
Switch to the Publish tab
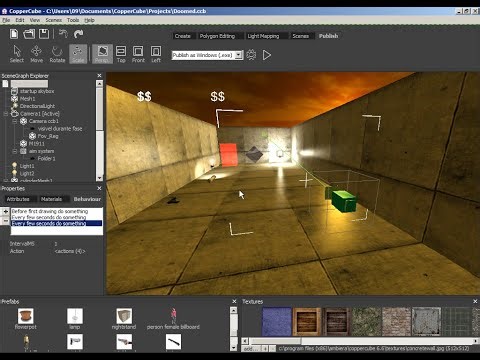(328, 36)
